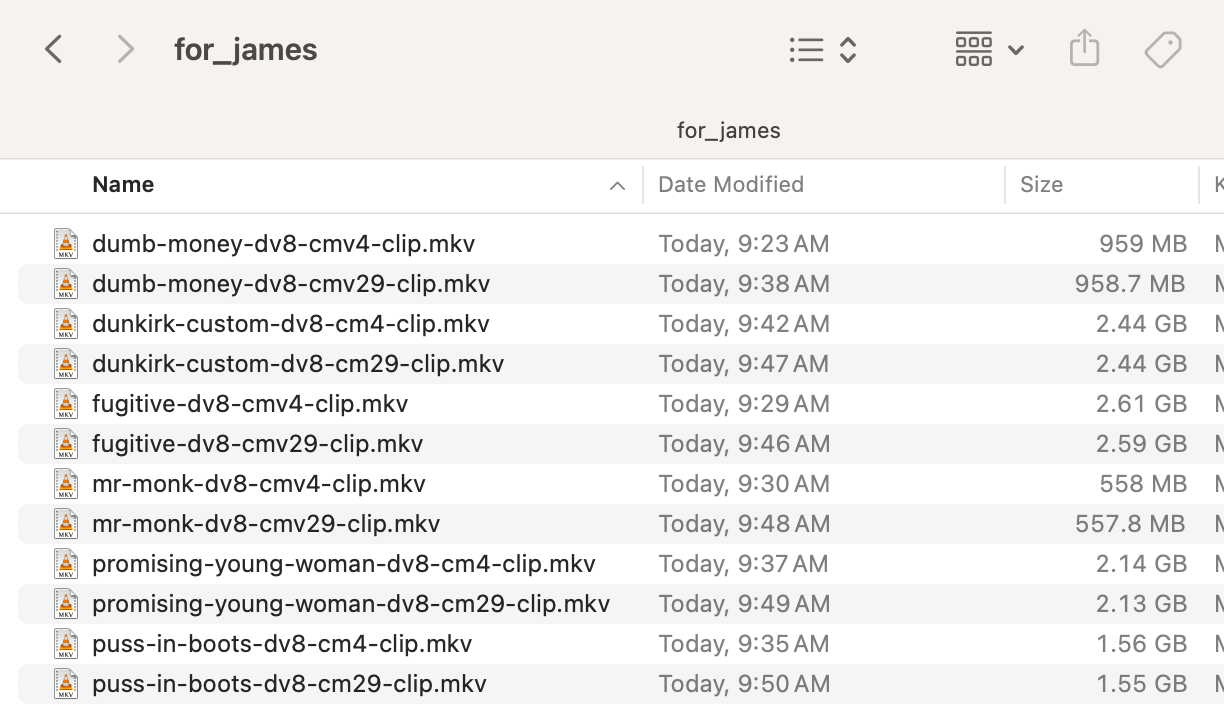Viewport: 1224px width, 716px height.
Task: Click the 958.7 MB size value
Action: tap(1130, 283)
